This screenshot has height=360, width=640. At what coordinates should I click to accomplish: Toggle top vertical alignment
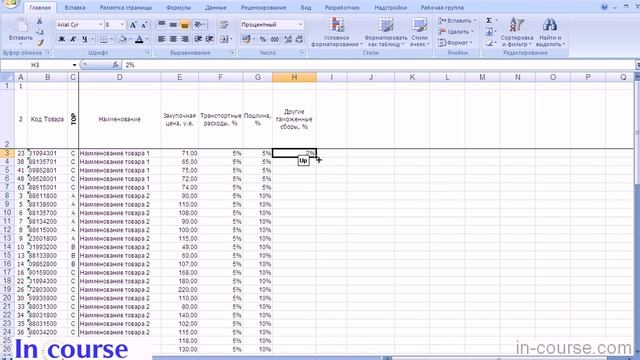(x=162, y=24)
